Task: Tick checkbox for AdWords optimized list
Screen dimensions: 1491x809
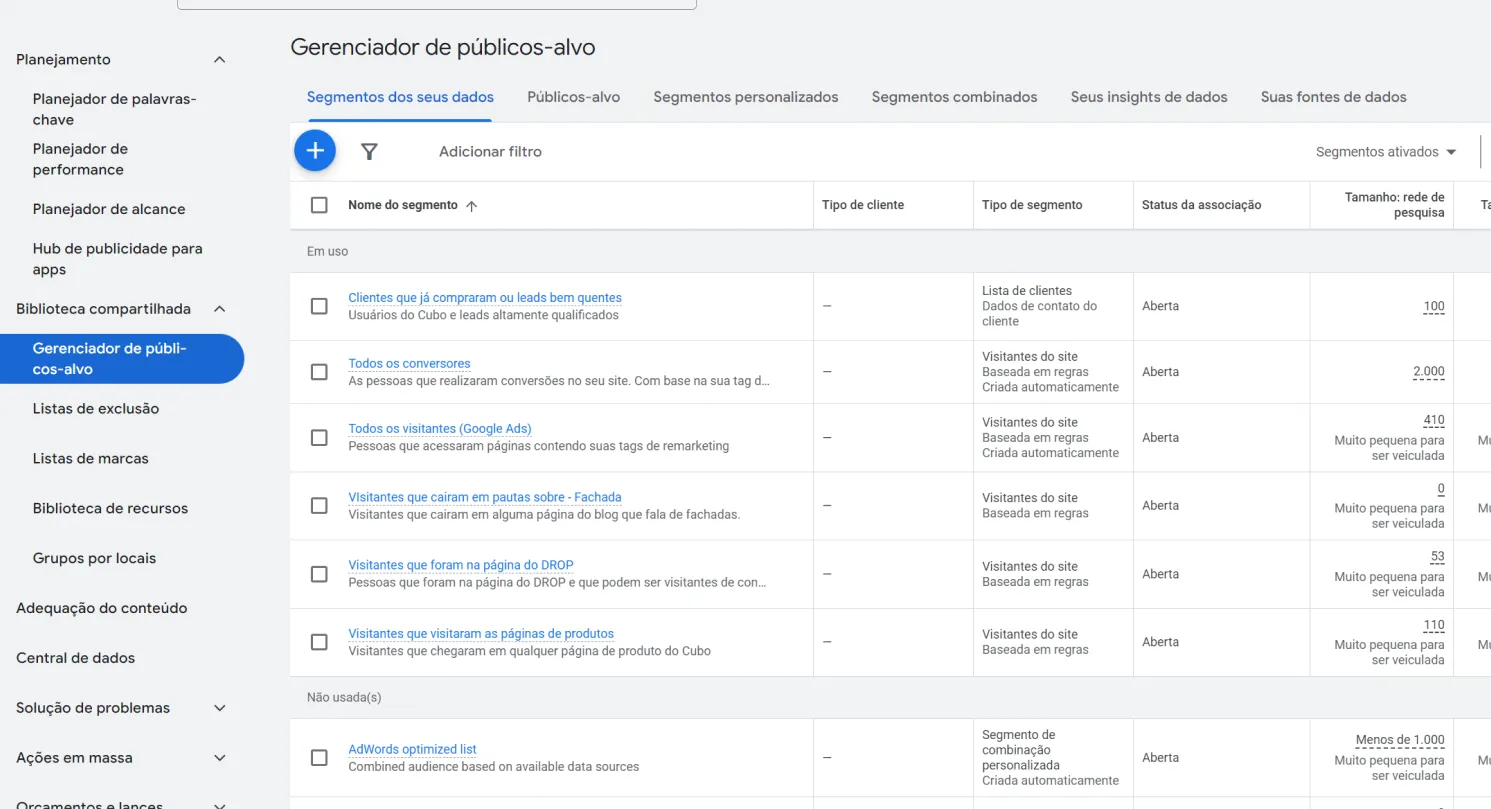Action: pyautogui.click(x=319, y=758)
